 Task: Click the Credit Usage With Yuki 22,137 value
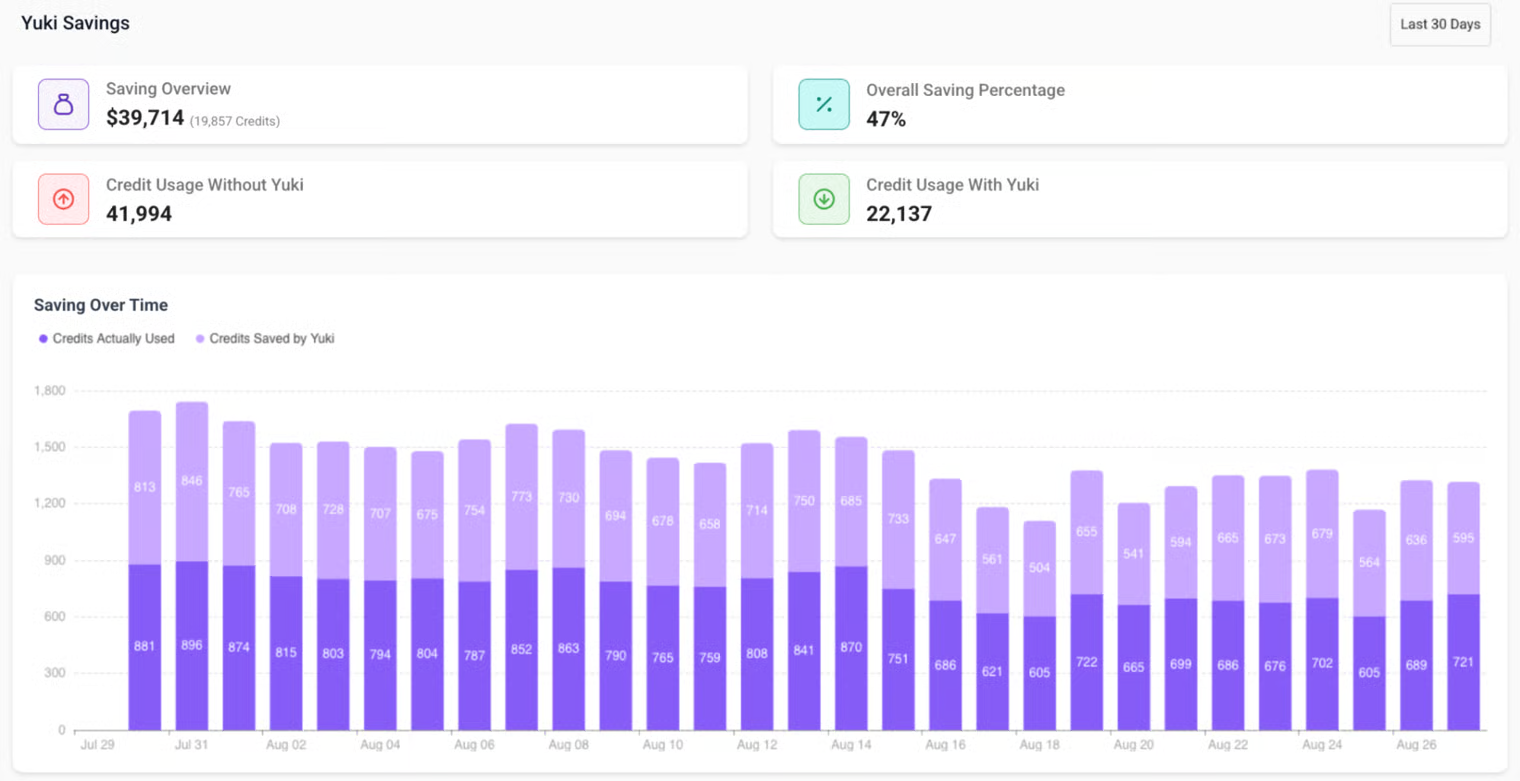tap(899, 214)
